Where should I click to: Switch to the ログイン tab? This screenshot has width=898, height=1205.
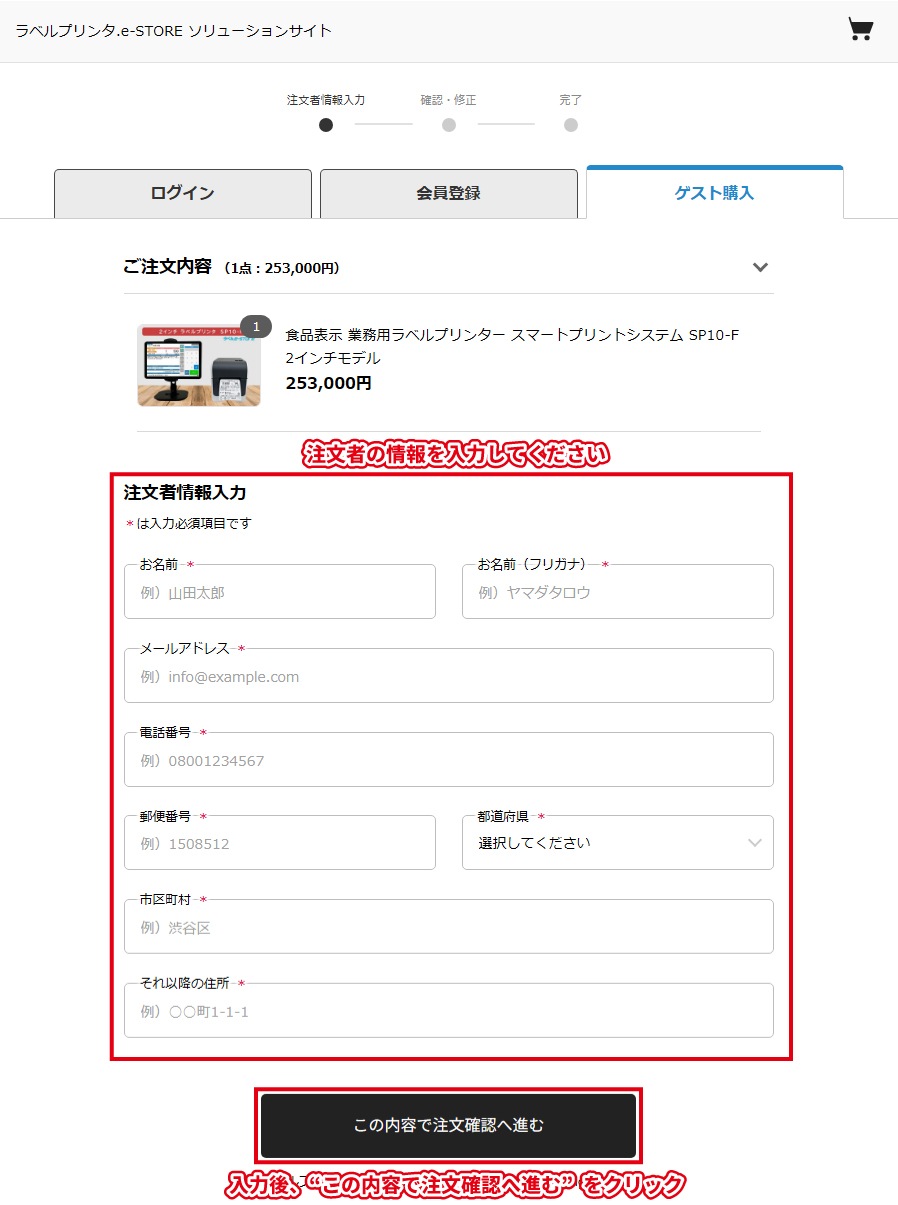click(183, 193)
